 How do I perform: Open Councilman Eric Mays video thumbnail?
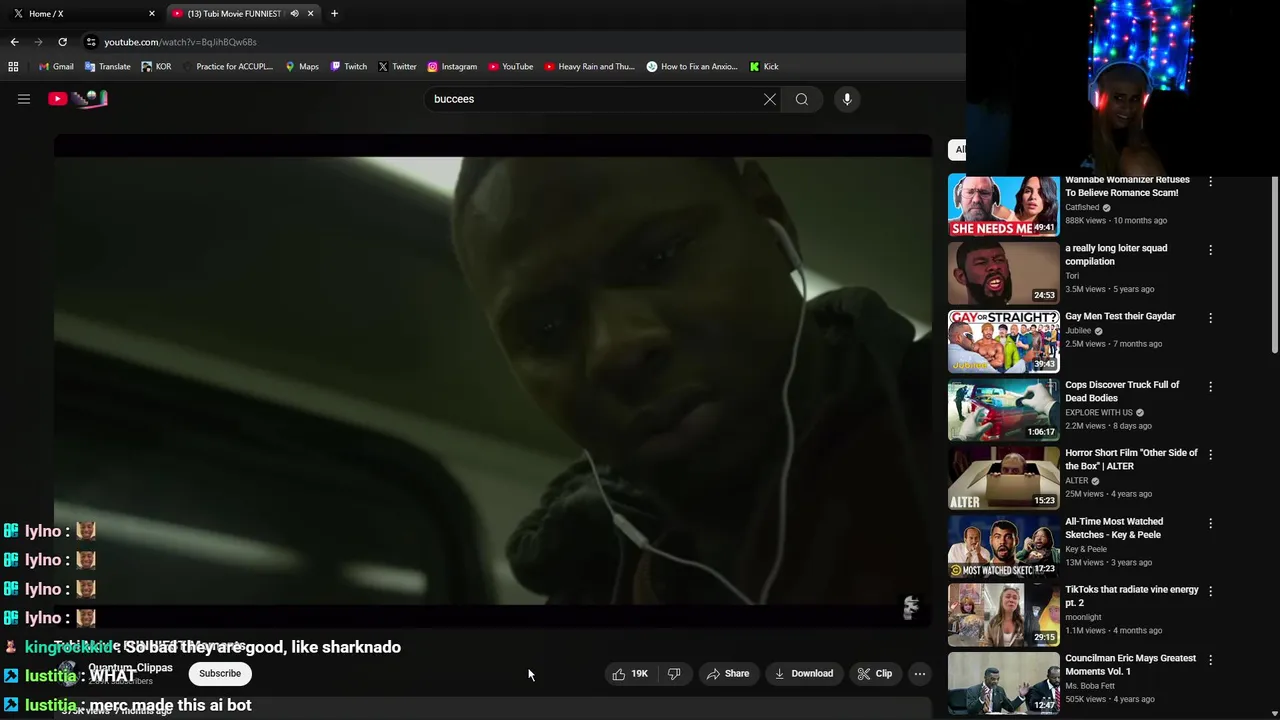point(1003,683)
